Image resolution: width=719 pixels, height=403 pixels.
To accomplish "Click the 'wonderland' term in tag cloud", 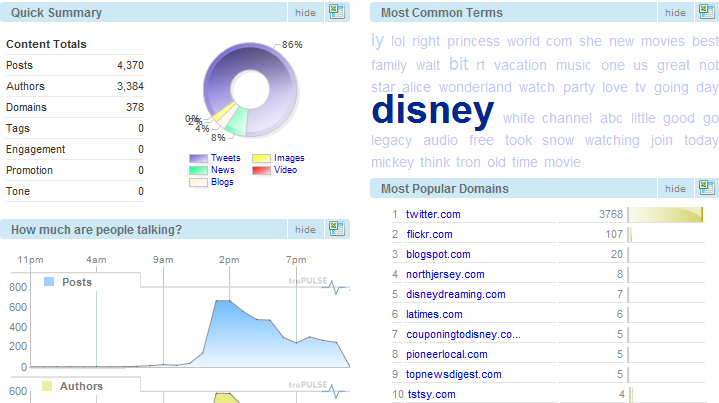I will coord(475,87).
